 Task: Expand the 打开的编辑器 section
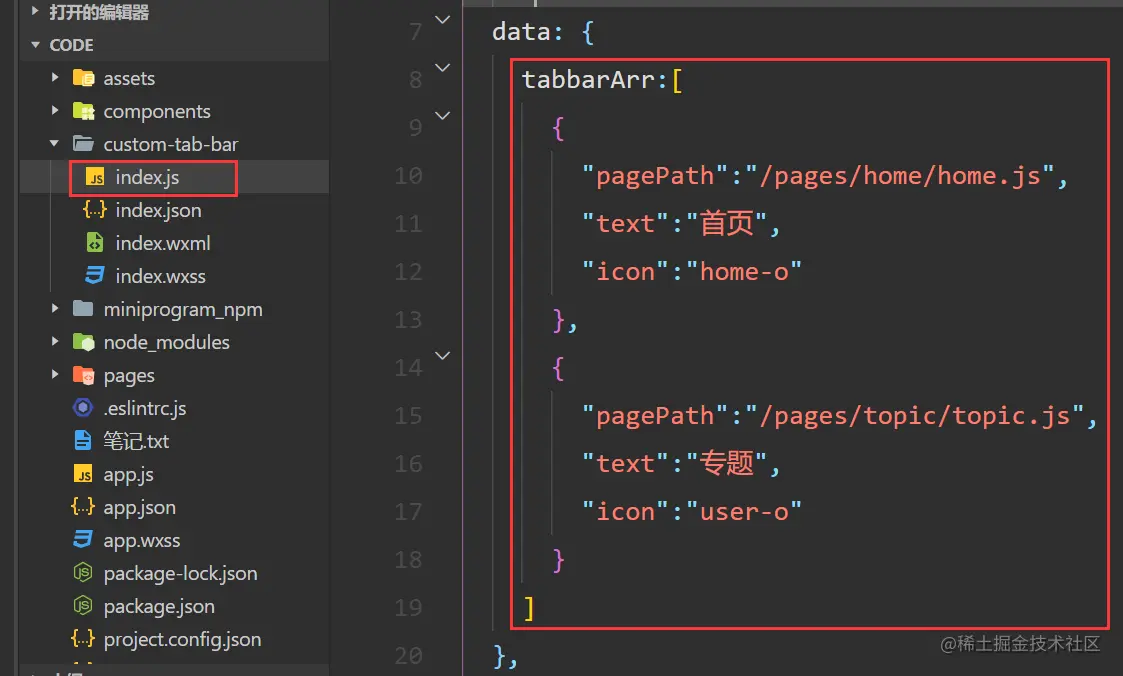coord(34,11)
